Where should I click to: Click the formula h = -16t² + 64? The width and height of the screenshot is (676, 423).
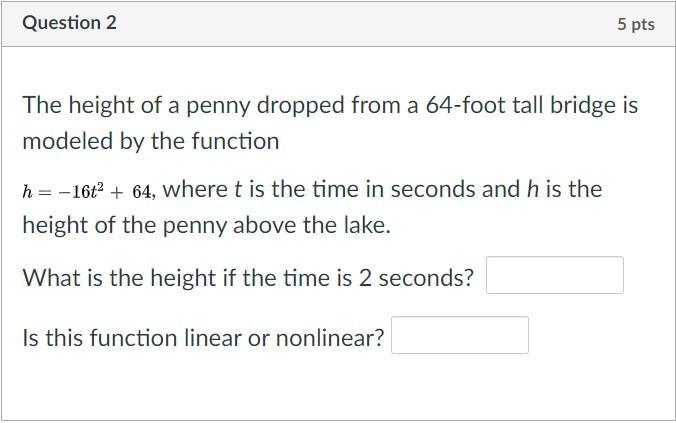tap(89, 191)
